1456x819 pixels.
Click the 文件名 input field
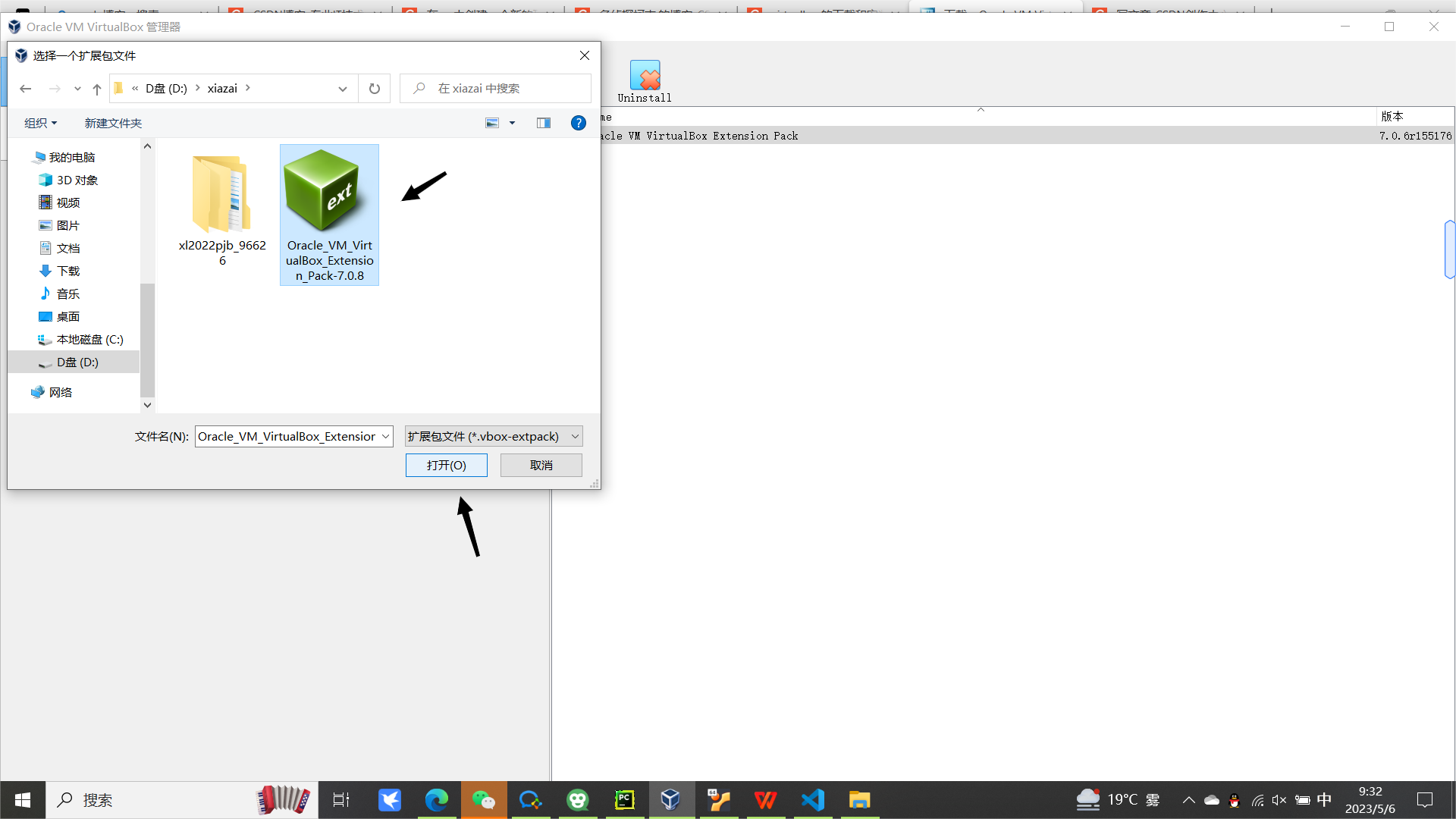pos(287,436)
